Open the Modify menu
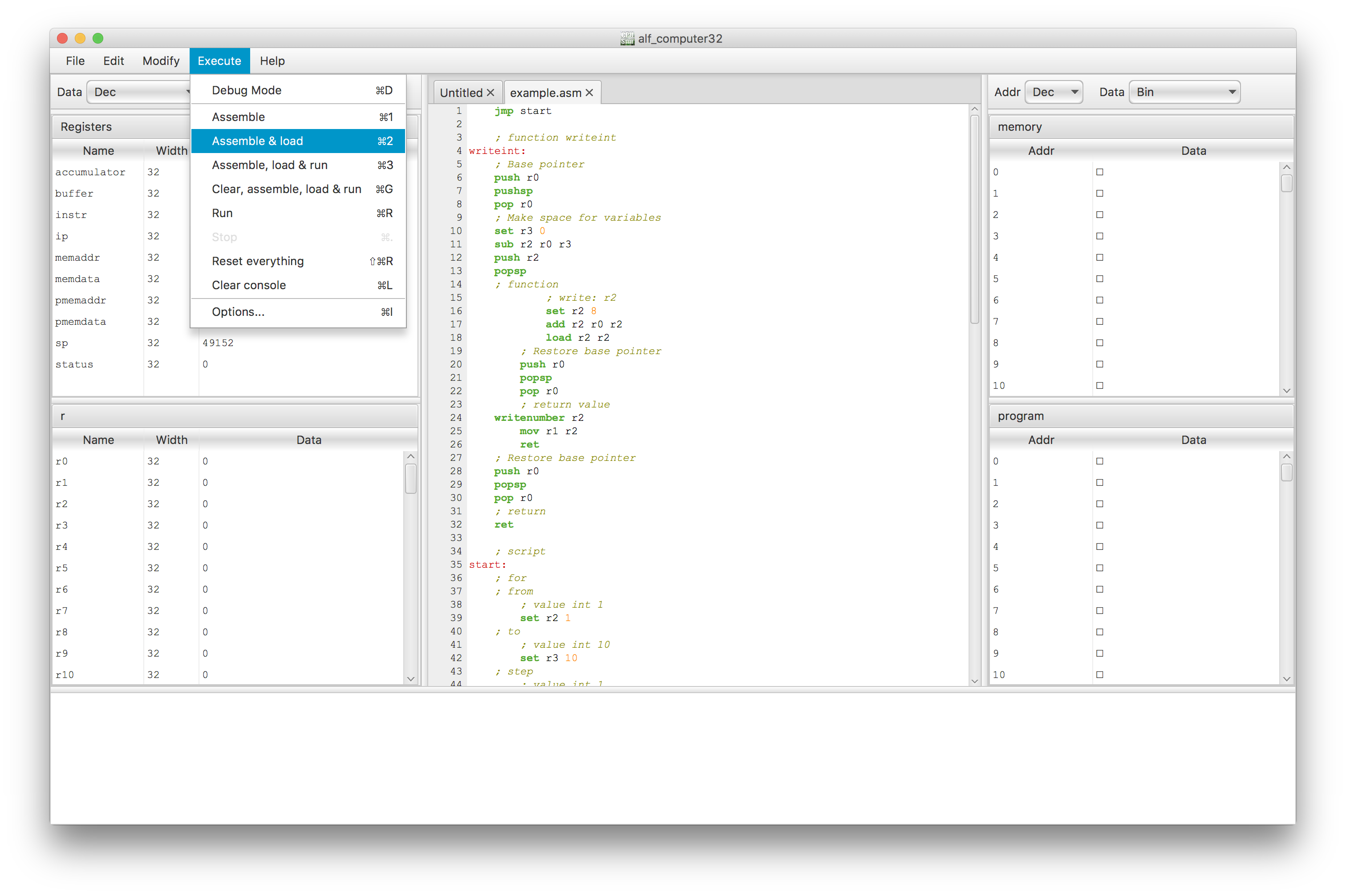Screen dimensions: 1346x896 [x=161, y=61]
